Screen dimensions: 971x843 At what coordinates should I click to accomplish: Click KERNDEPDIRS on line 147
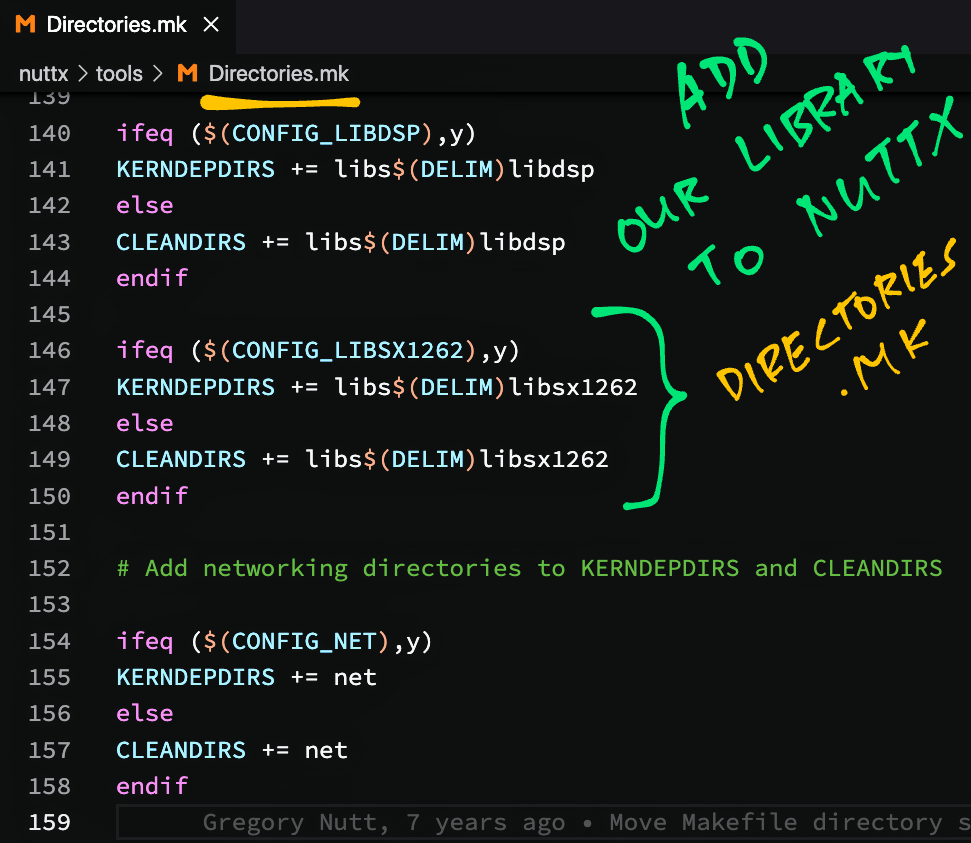coord(195,387)
